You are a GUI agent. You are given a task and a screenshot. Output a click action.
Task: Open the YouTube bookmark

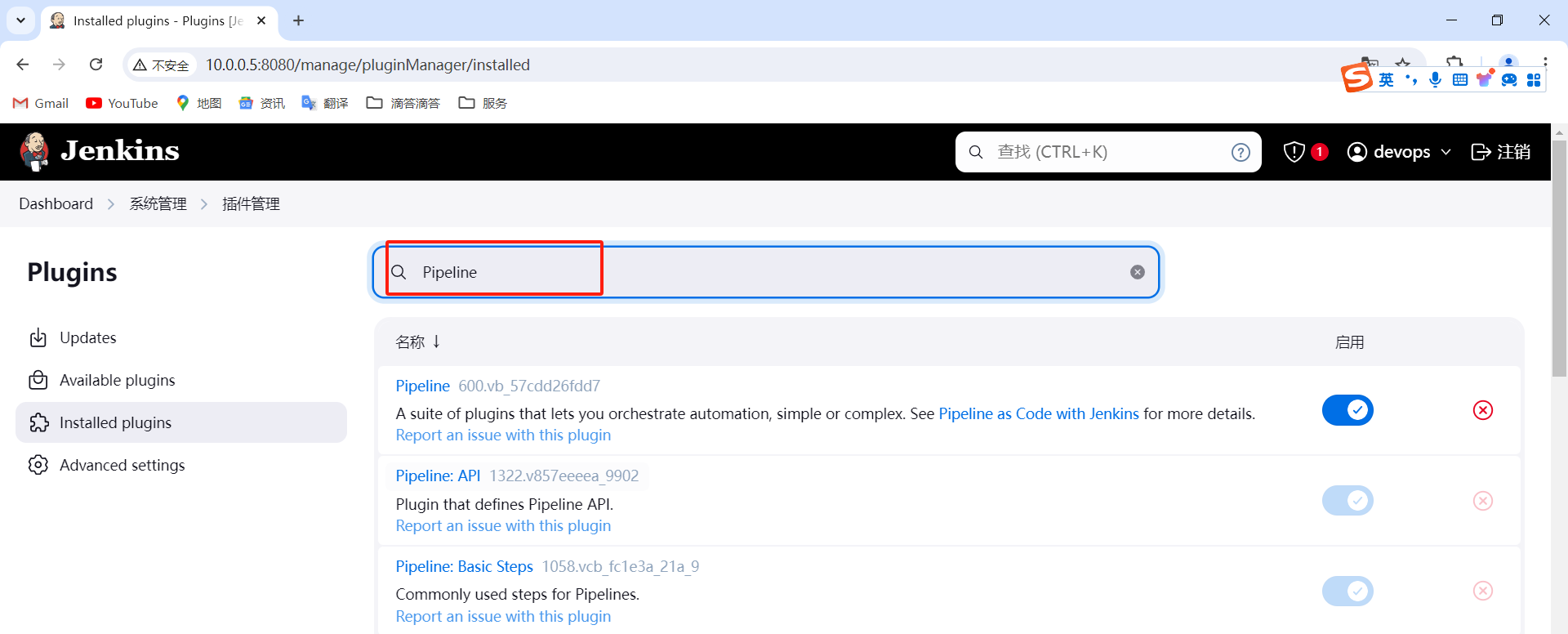(122, 103)
